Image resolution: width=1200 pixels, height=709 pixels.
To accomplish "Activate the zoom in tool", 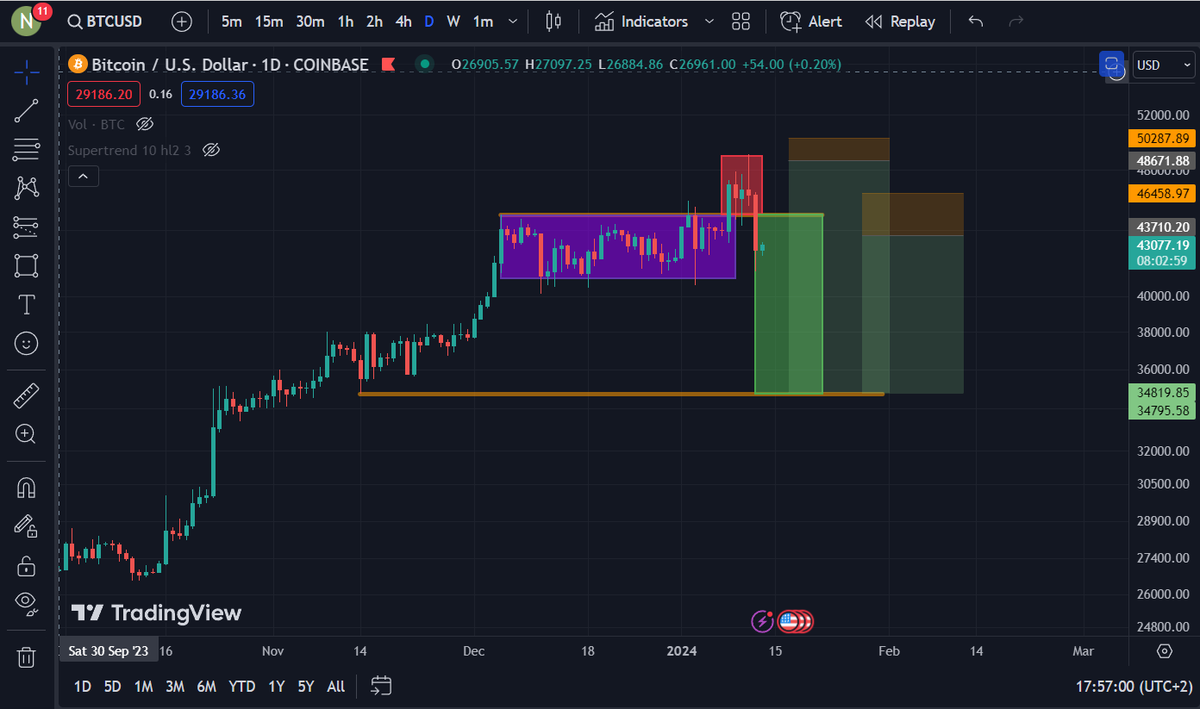I will (x=27, y=434).
